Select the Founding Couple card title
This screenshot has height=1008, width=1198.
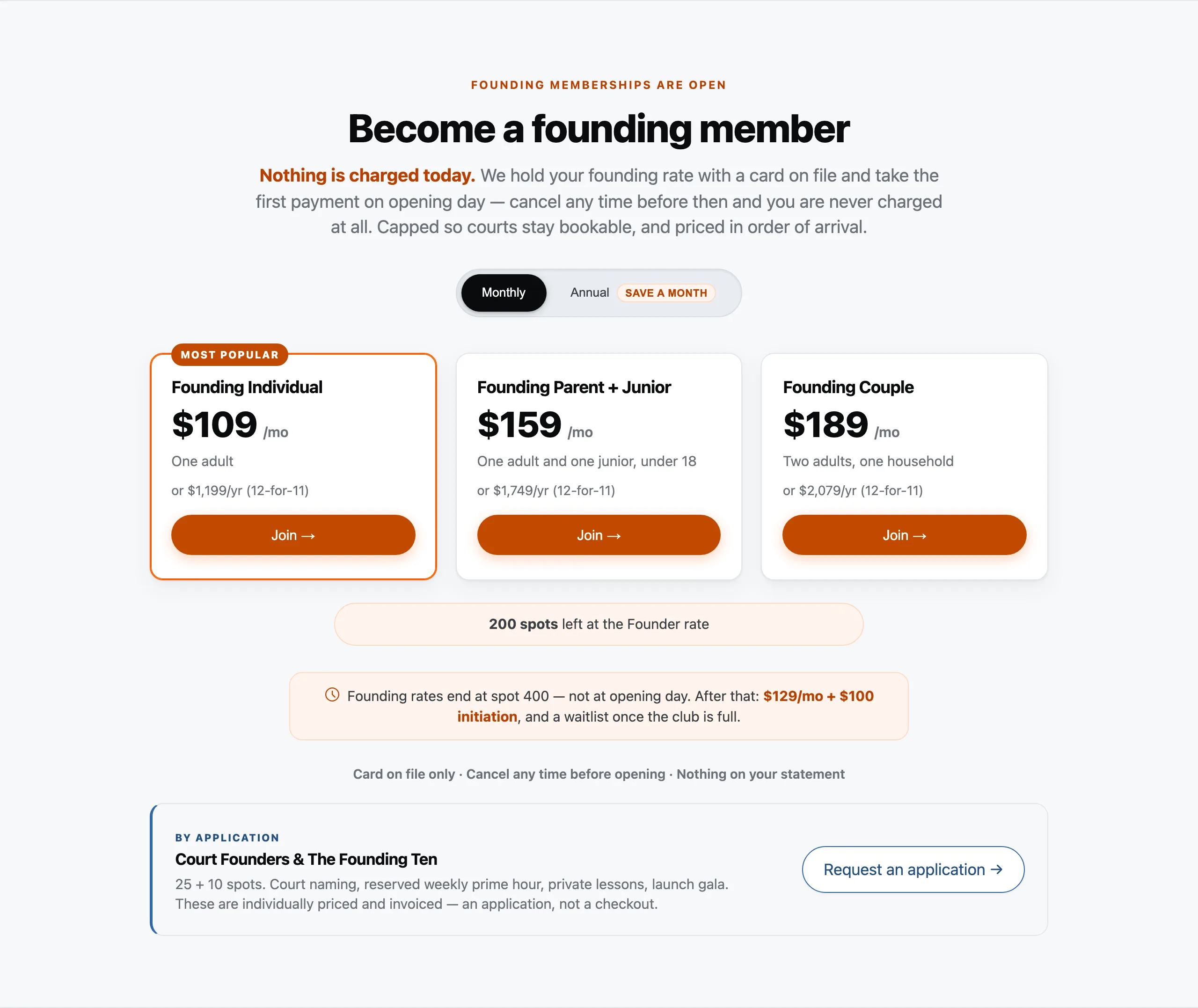coord(848,387)
